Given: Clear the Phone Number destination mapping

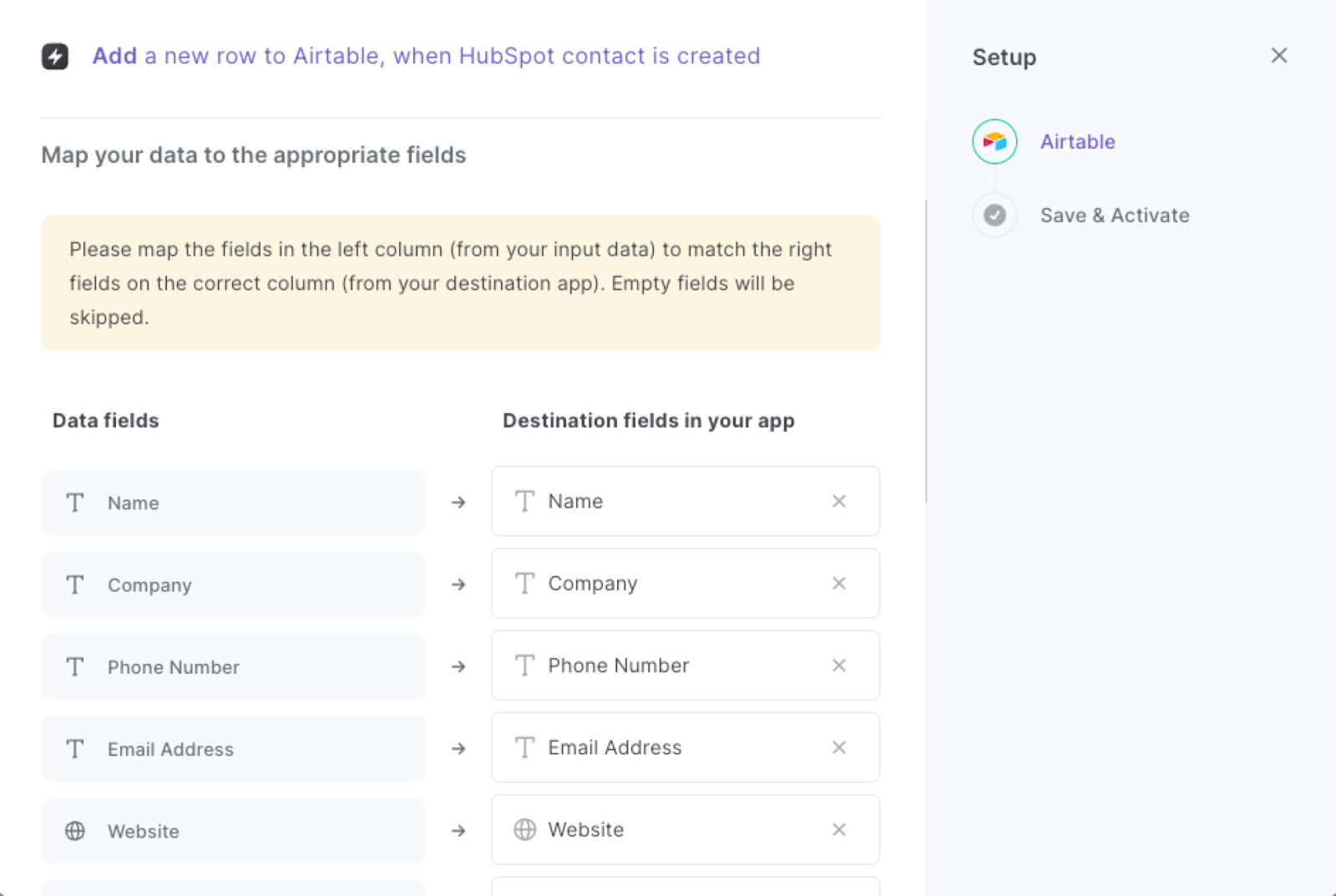Looking at the screenshot, I should pos(839,666).
